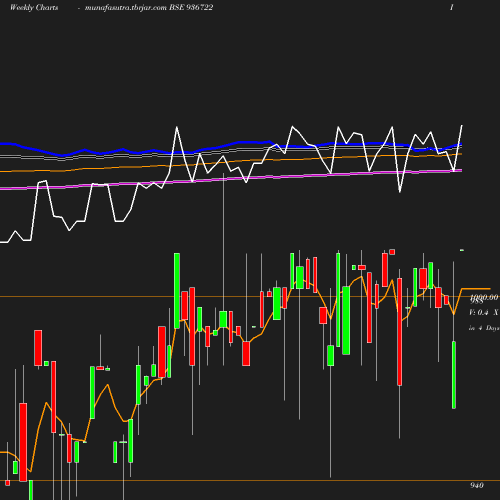Click the "in 4 Days" text

pyautogui.click(x=484, y=328)
